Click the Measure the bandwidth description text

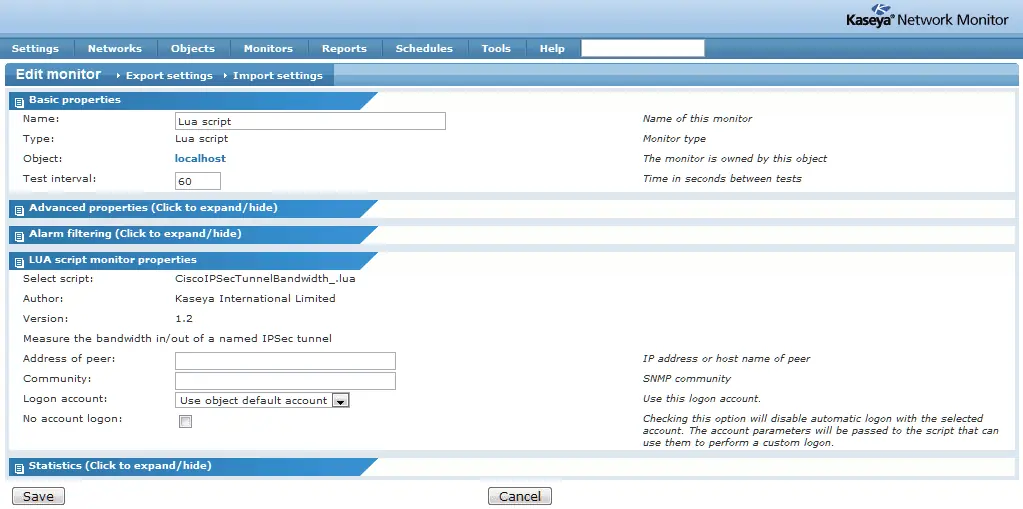(x=177, y=339)
